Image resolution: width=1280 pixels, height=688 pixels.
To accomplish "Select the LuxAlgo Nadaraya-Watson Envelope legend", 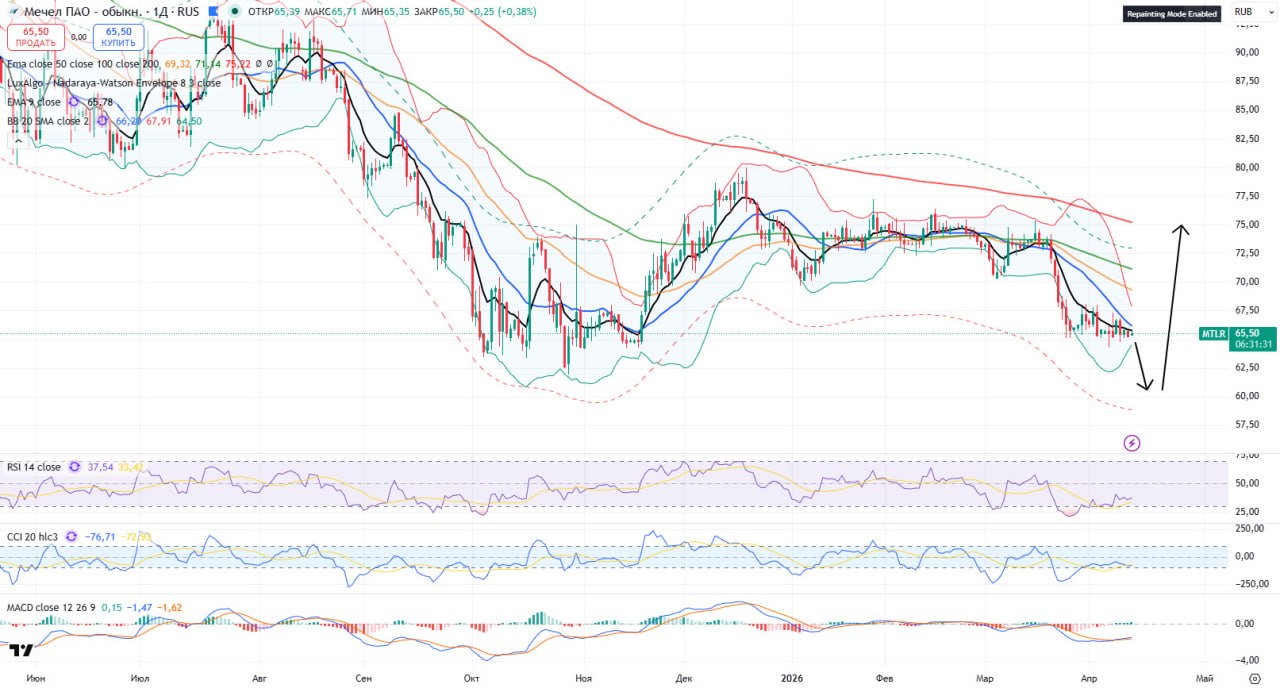I will point(112,83).
